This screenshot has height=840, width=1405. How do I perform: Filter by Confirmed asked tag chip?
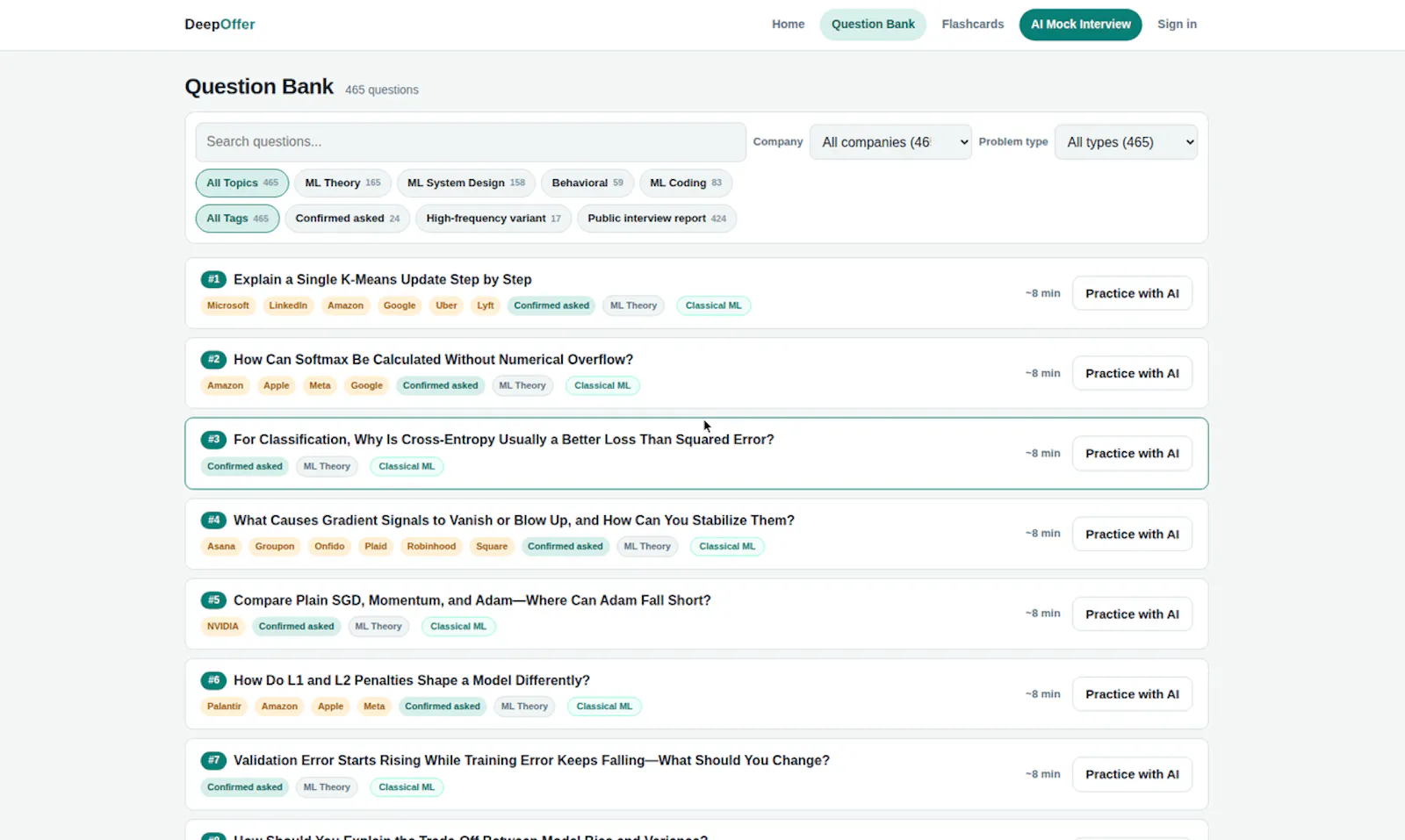point(348,219)
